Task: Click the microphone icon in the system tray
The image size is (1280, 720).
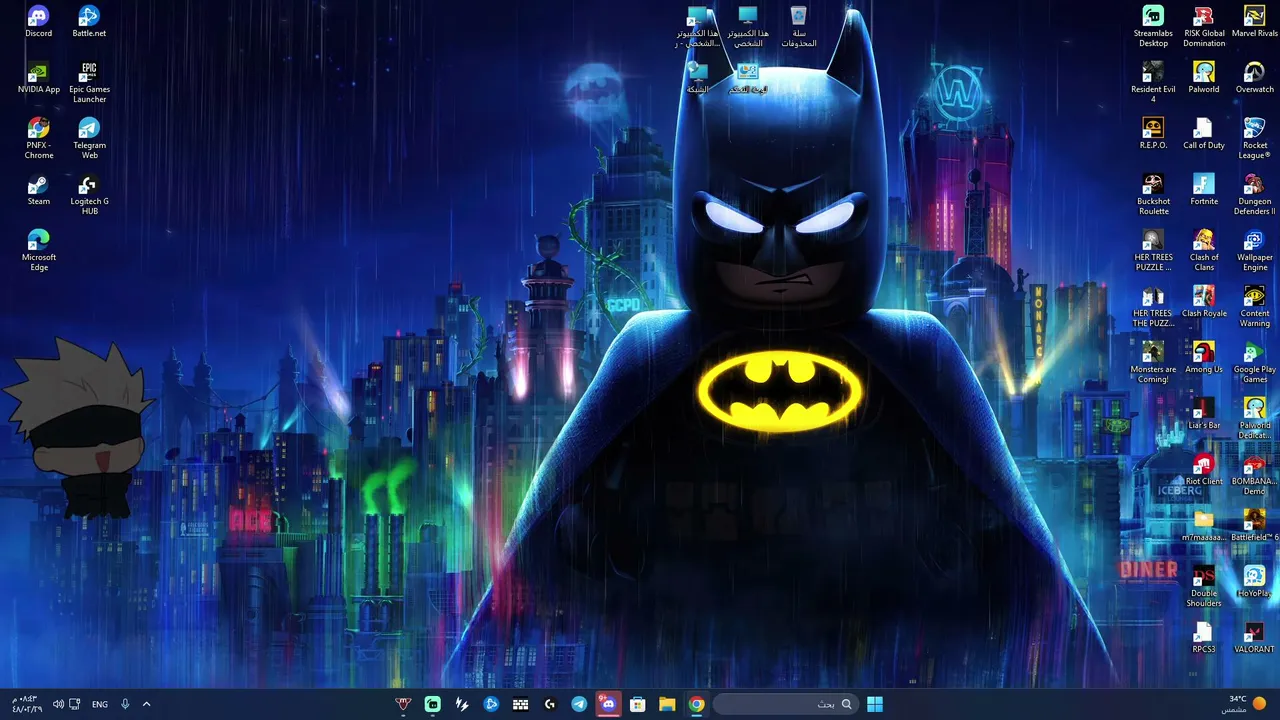Action: click(125, 704)
